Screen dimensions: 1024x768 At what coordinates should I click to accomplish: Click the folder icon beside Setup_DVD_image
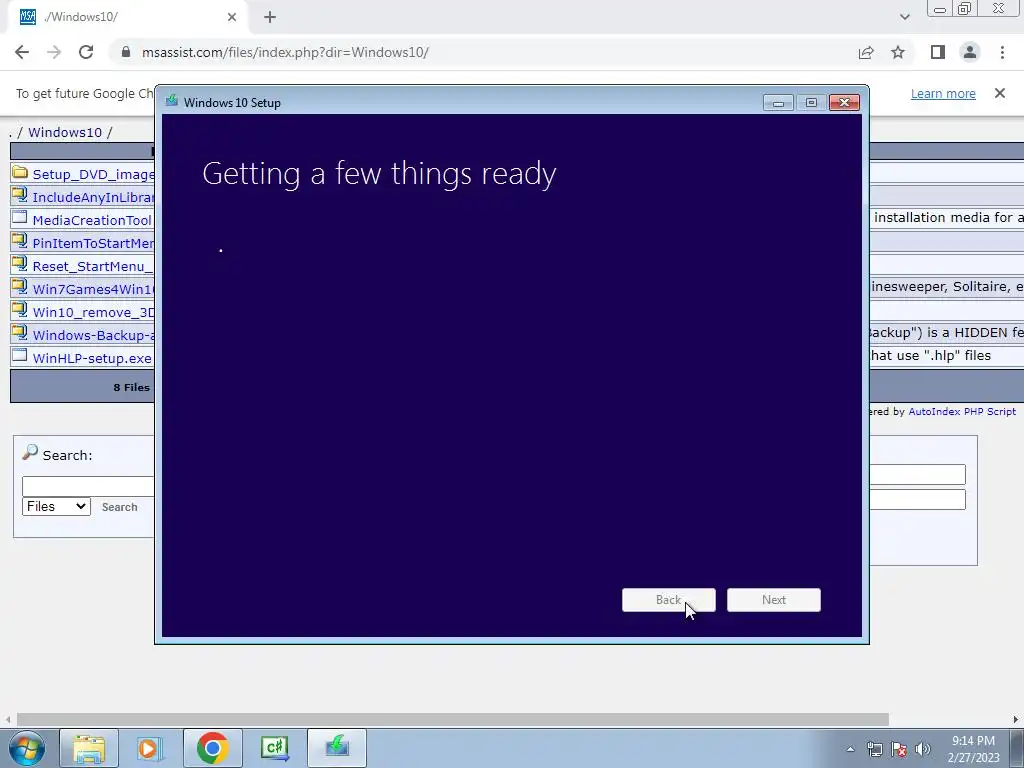(x=20, y=172)
